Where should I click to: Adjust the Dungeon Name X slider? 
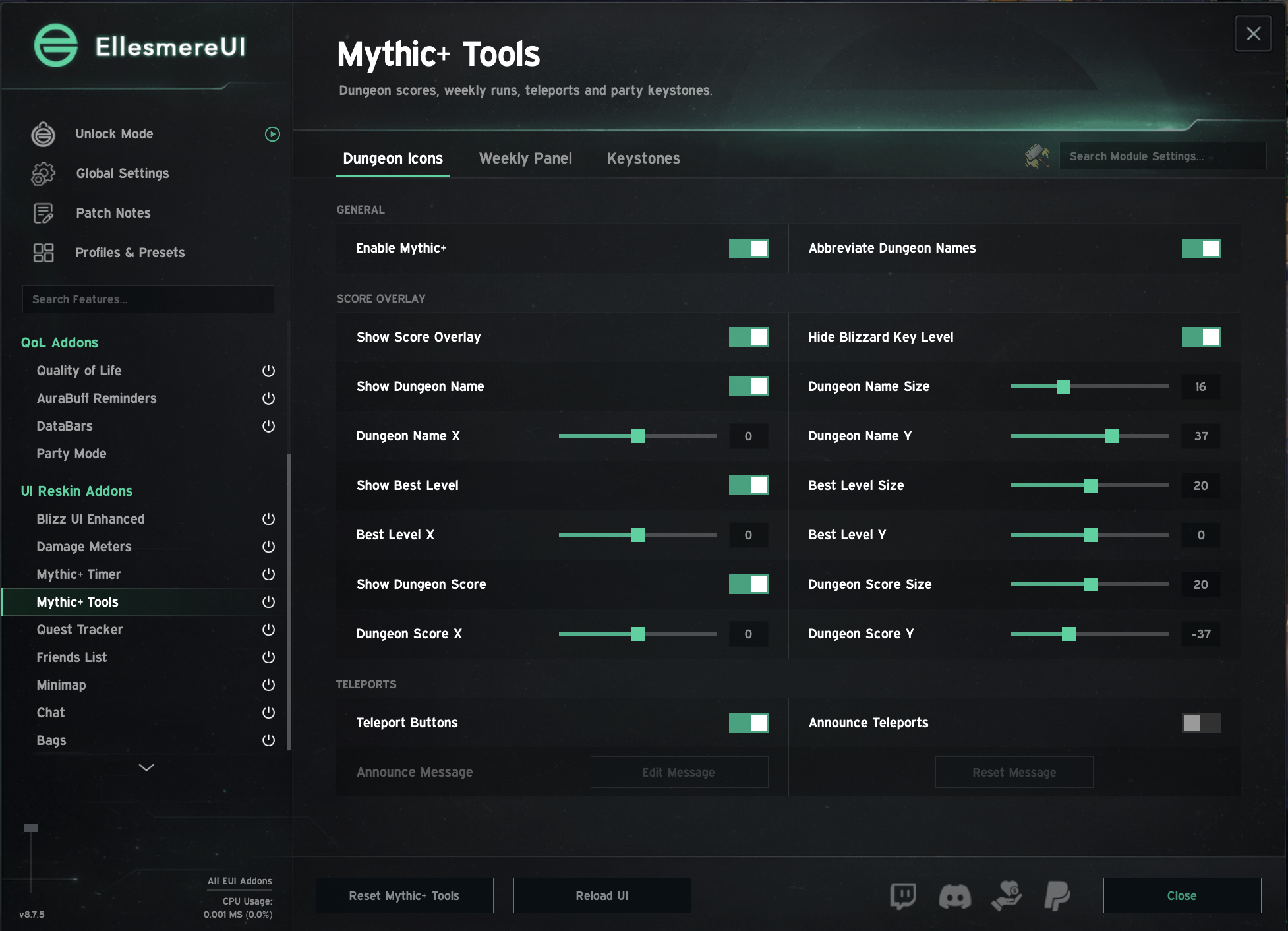[x=637, y=436]
